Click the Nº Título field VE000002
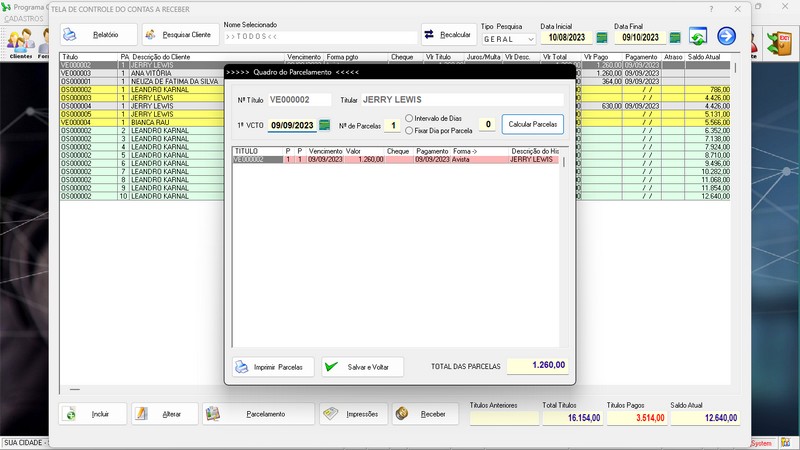Viewport: 800px width, 450px height. 299,100
